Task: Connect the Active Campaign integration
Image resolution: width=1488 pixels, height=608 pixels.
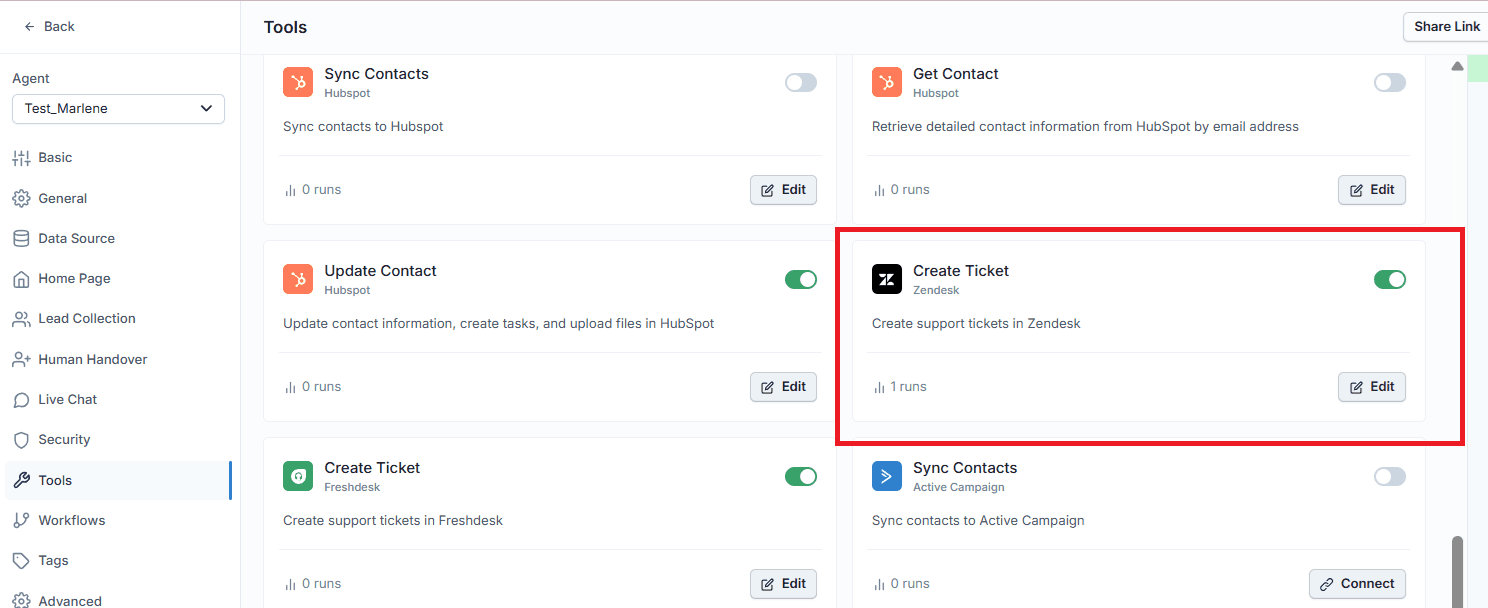Action: 1357,584
